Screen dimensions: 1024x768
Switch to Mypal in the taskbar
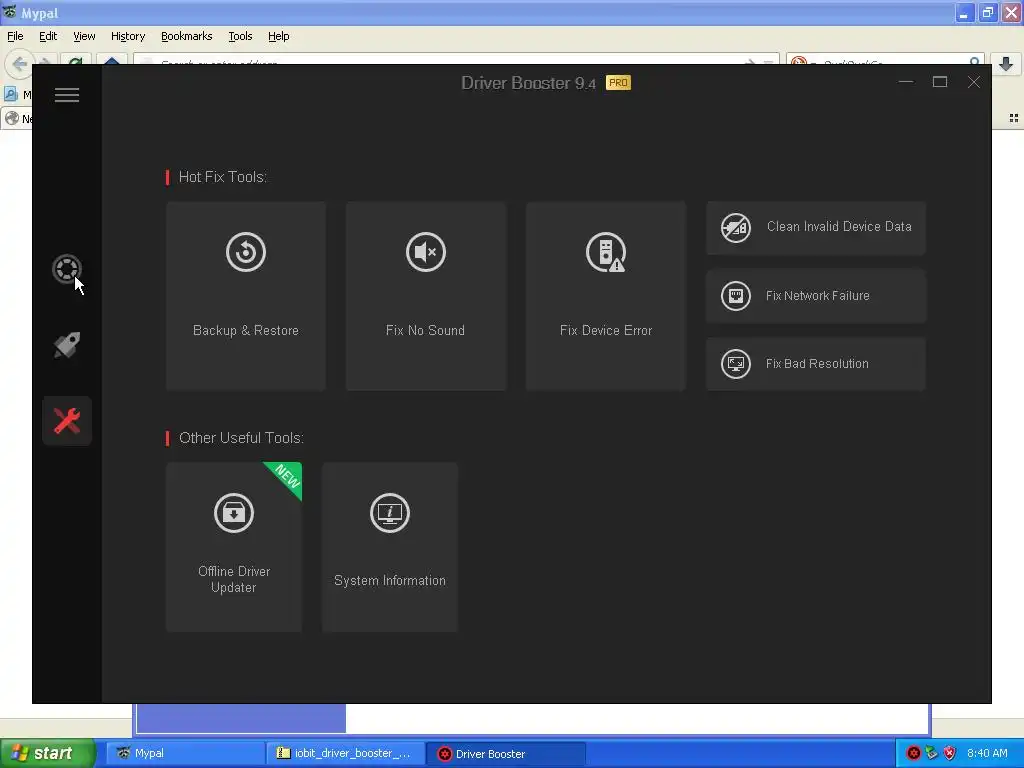(185, 754)
